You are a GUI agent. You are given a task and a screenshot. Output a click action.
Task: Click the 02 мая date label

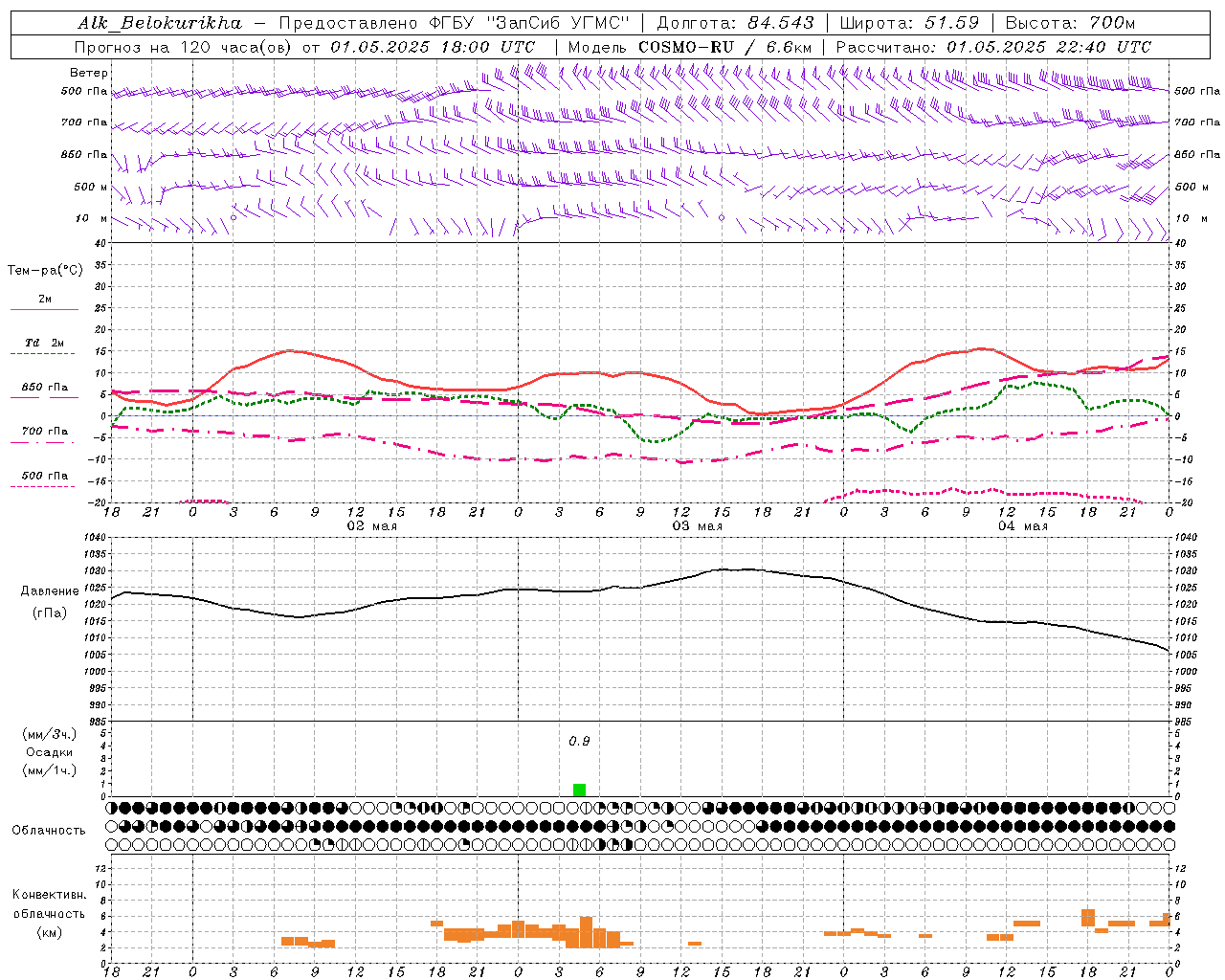tap(371, 526)
